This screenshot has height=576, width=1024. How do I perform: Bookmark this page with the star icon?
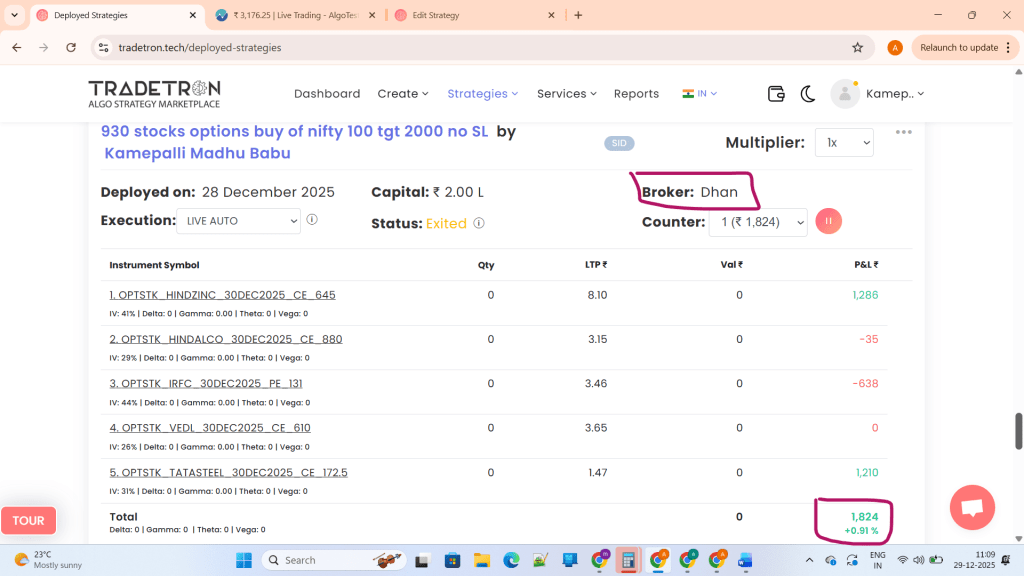pyautogui.click(x=857, y=47)
